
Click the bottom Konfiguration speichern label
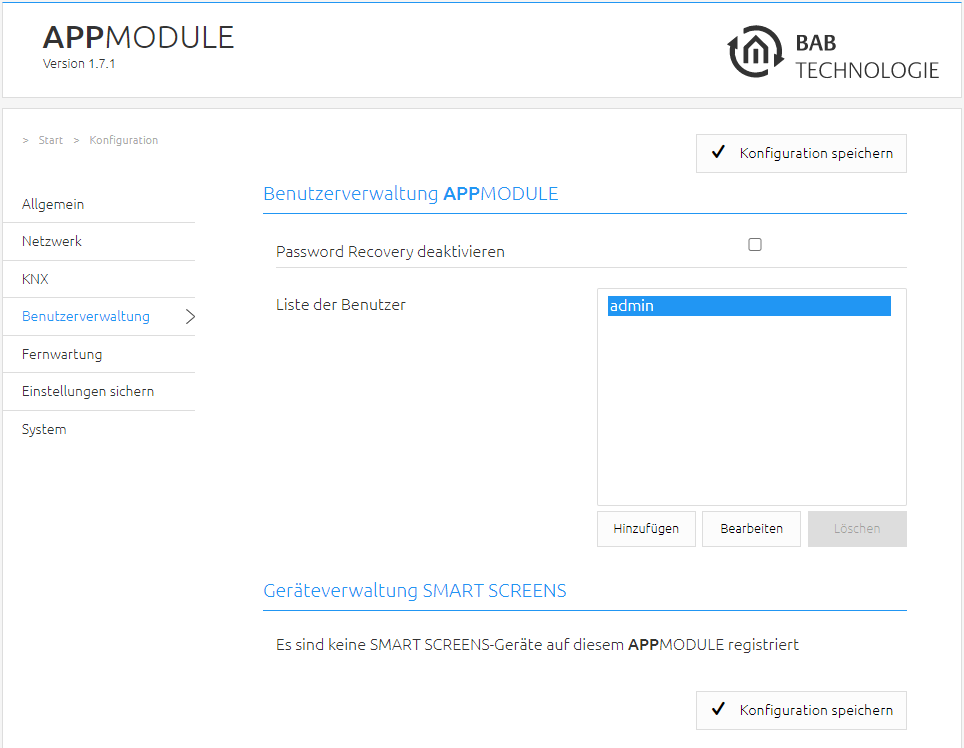pos(816,710)
